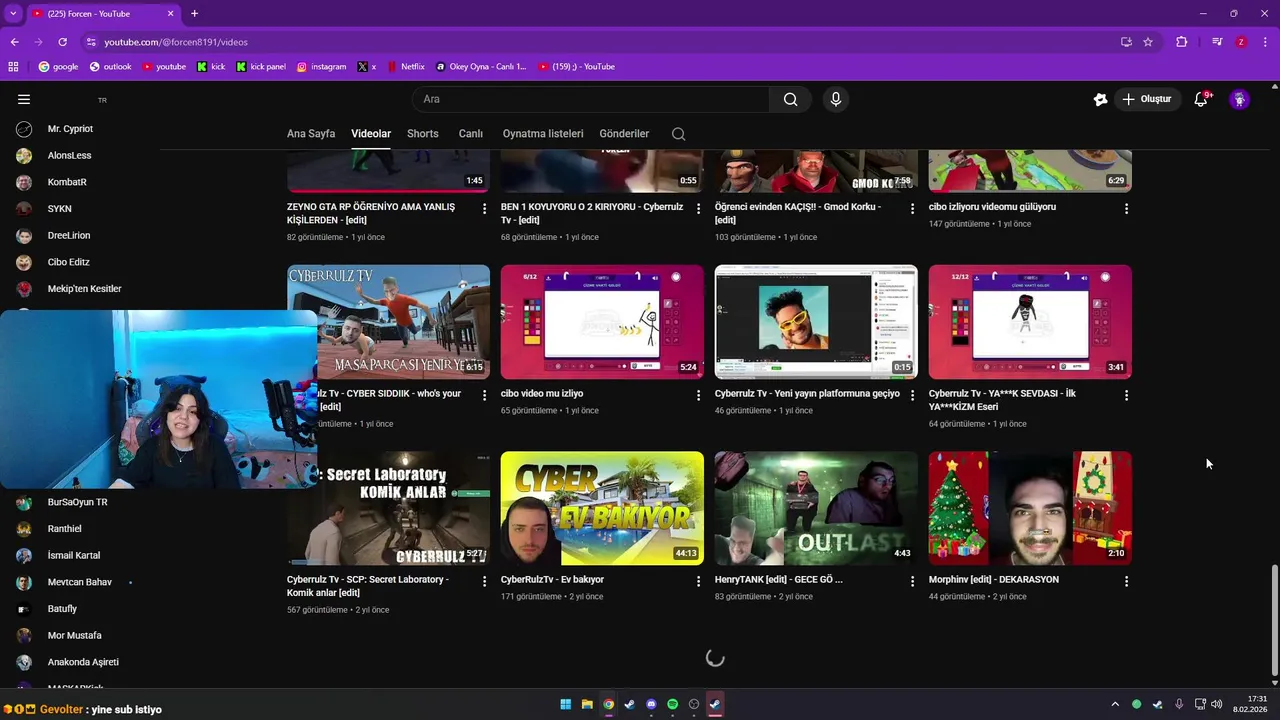The height and width of the screenshot is (720, 1280).
Task: Click the star-shaped icon beside Oluştur
Action: tap(1100, 99)
